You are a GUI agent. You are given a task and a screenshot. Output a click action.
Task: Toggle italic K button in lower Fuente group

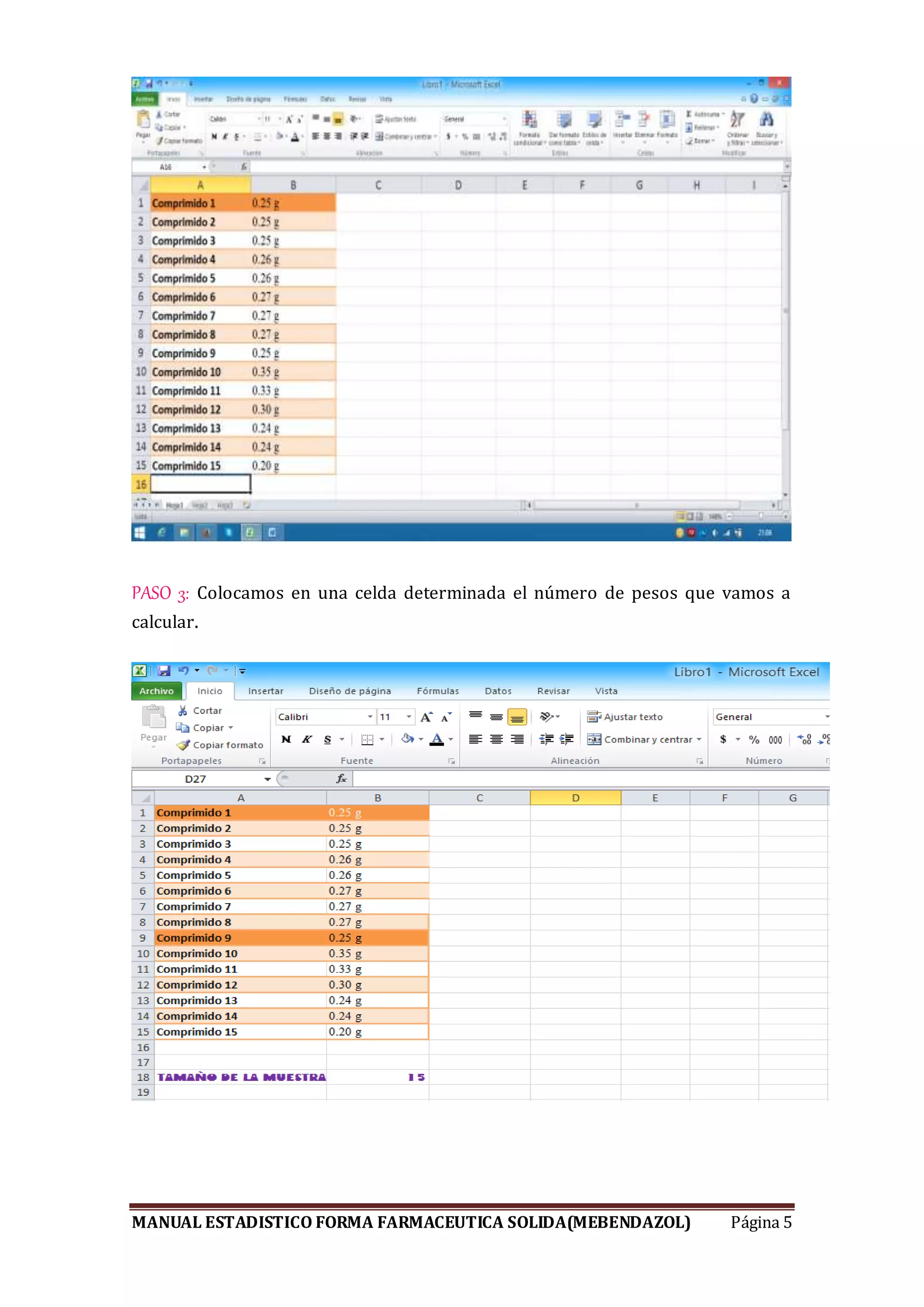coord(307,739)
